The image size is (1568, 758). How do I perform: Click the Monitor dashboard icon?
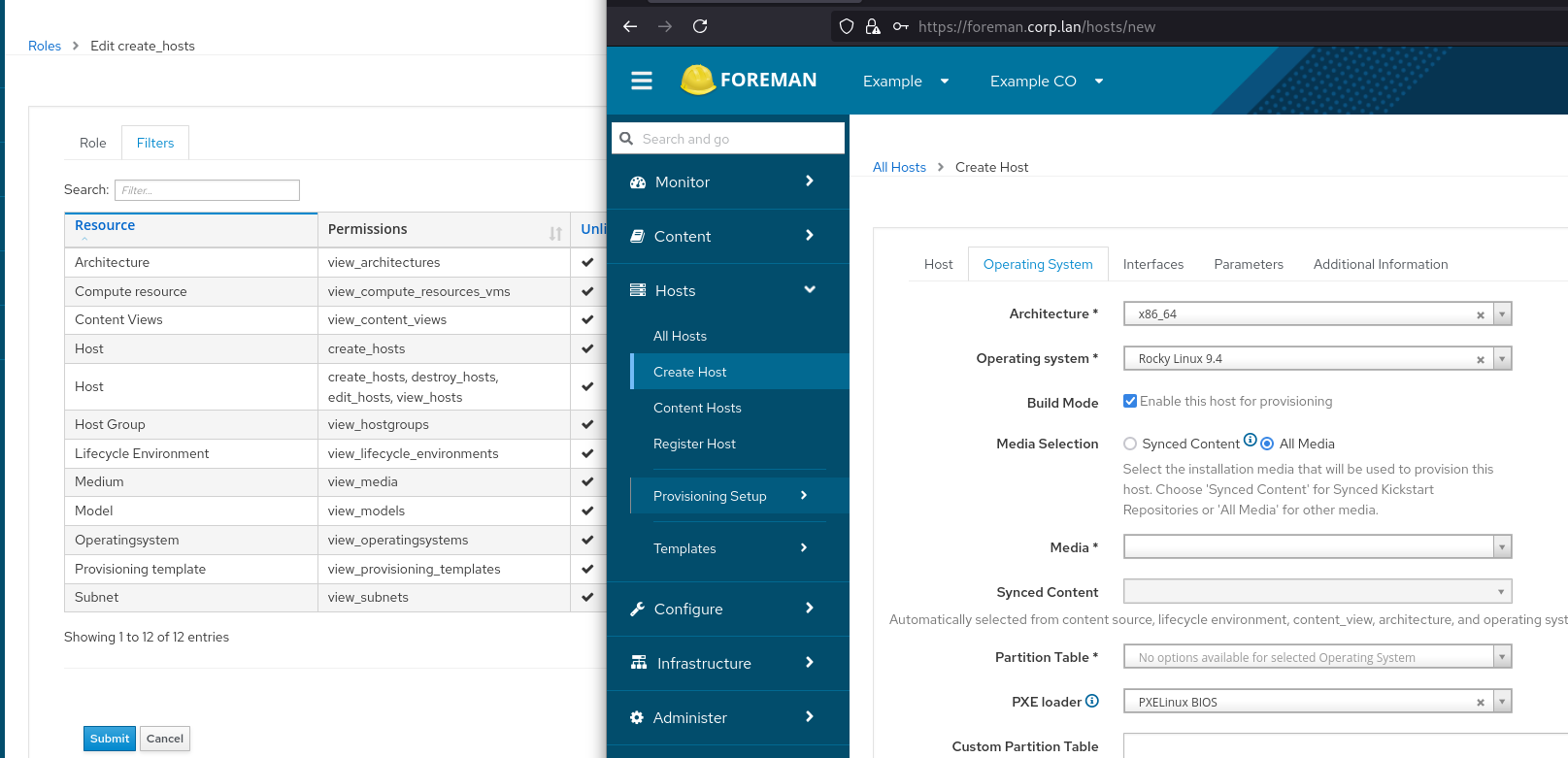(638, 182)
